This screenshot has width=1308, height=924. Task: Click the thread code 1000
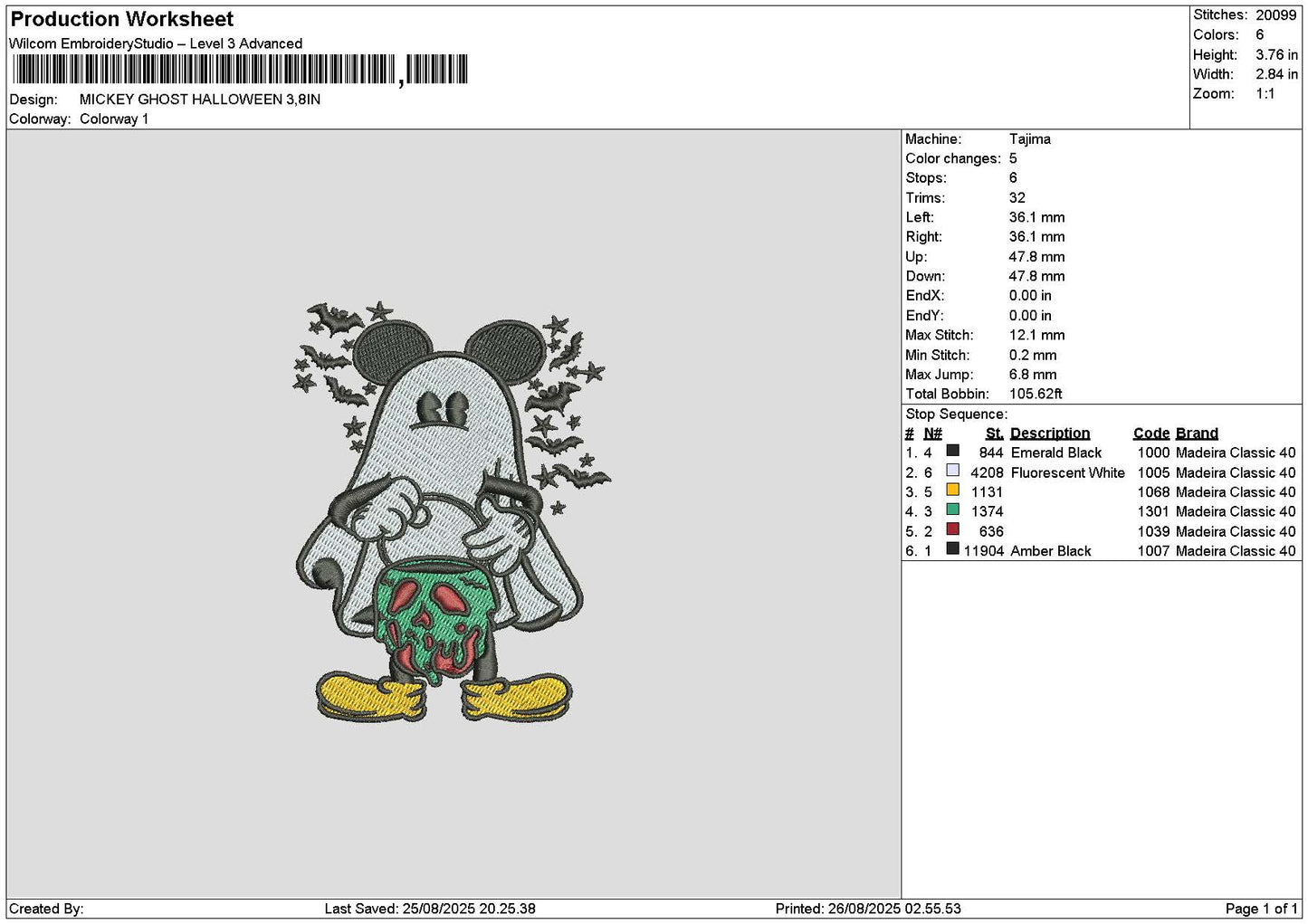(x=1154, y=453)
